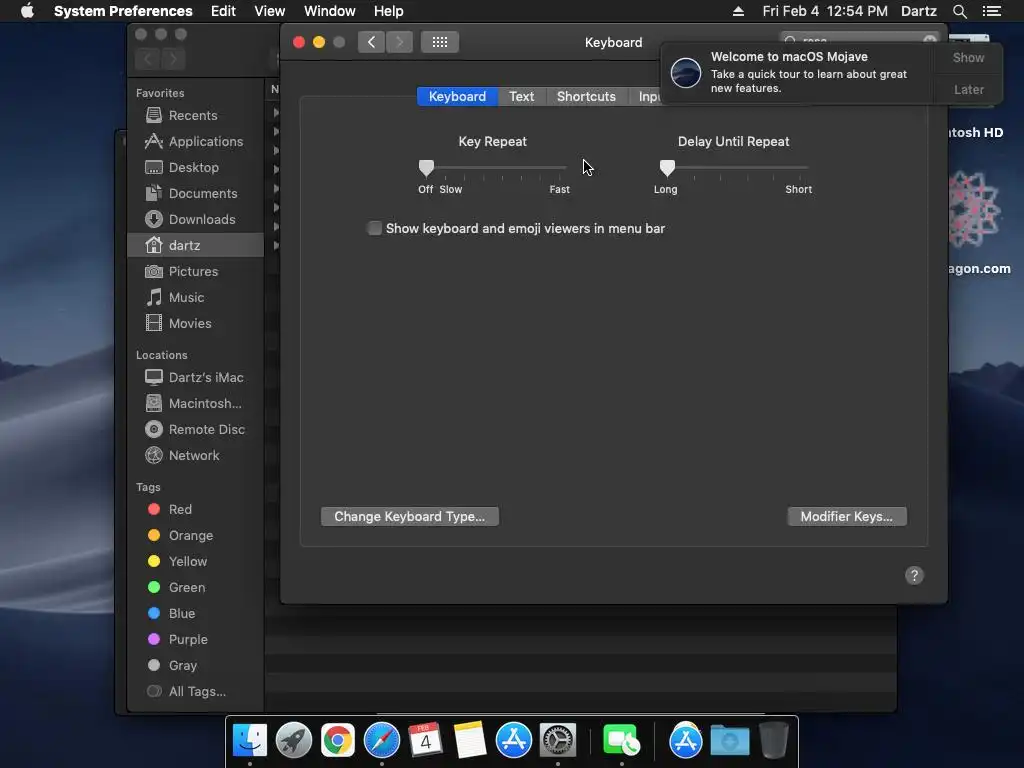Open Launchpad rocket in the Dock
Viewport: 1024px width, 768px height.
click(x=293, y=741)
